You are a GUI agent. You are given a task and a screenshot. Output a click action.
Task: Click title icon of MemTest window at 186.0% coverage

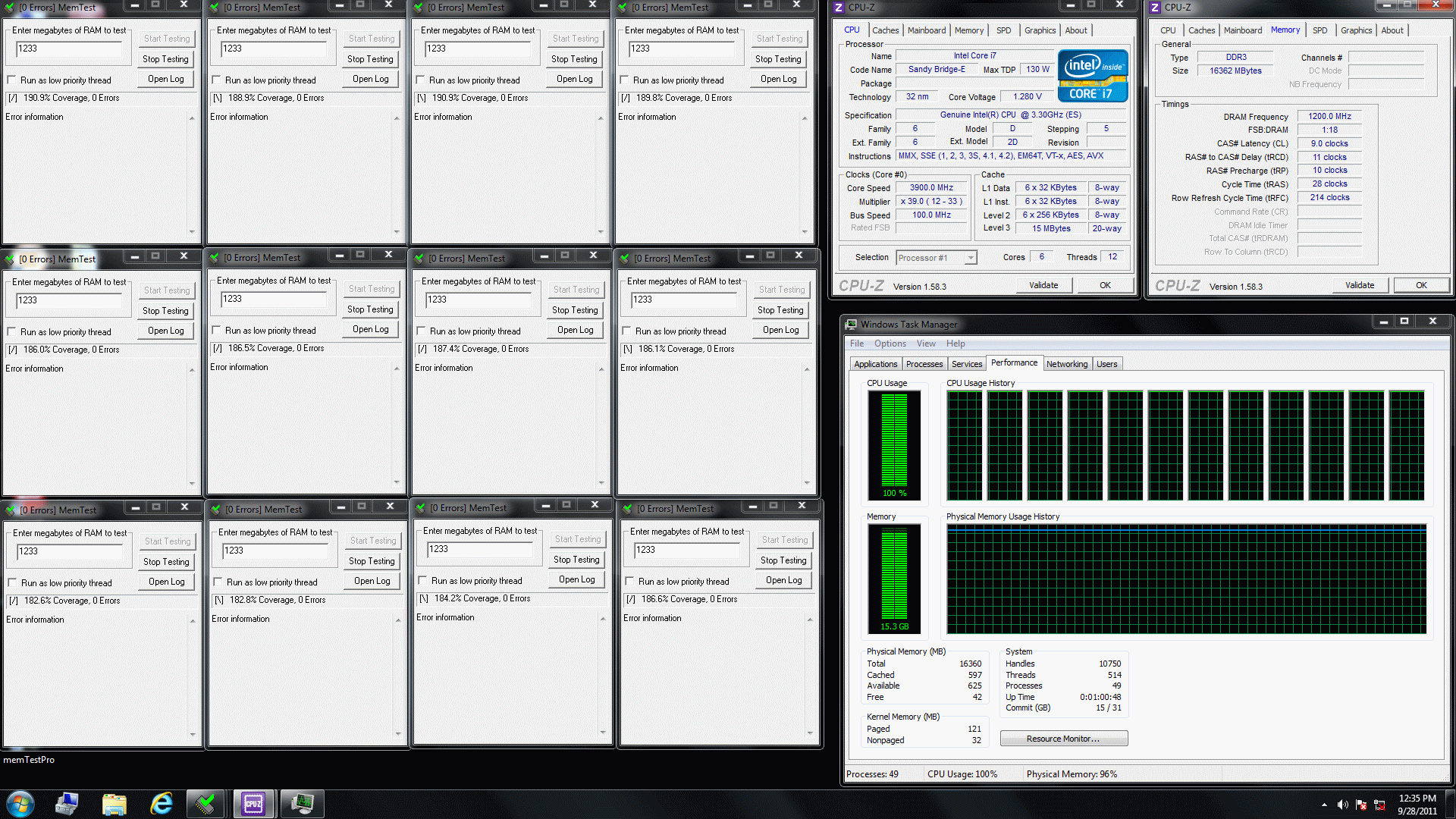pyautogui.click(x=11, y=259)
